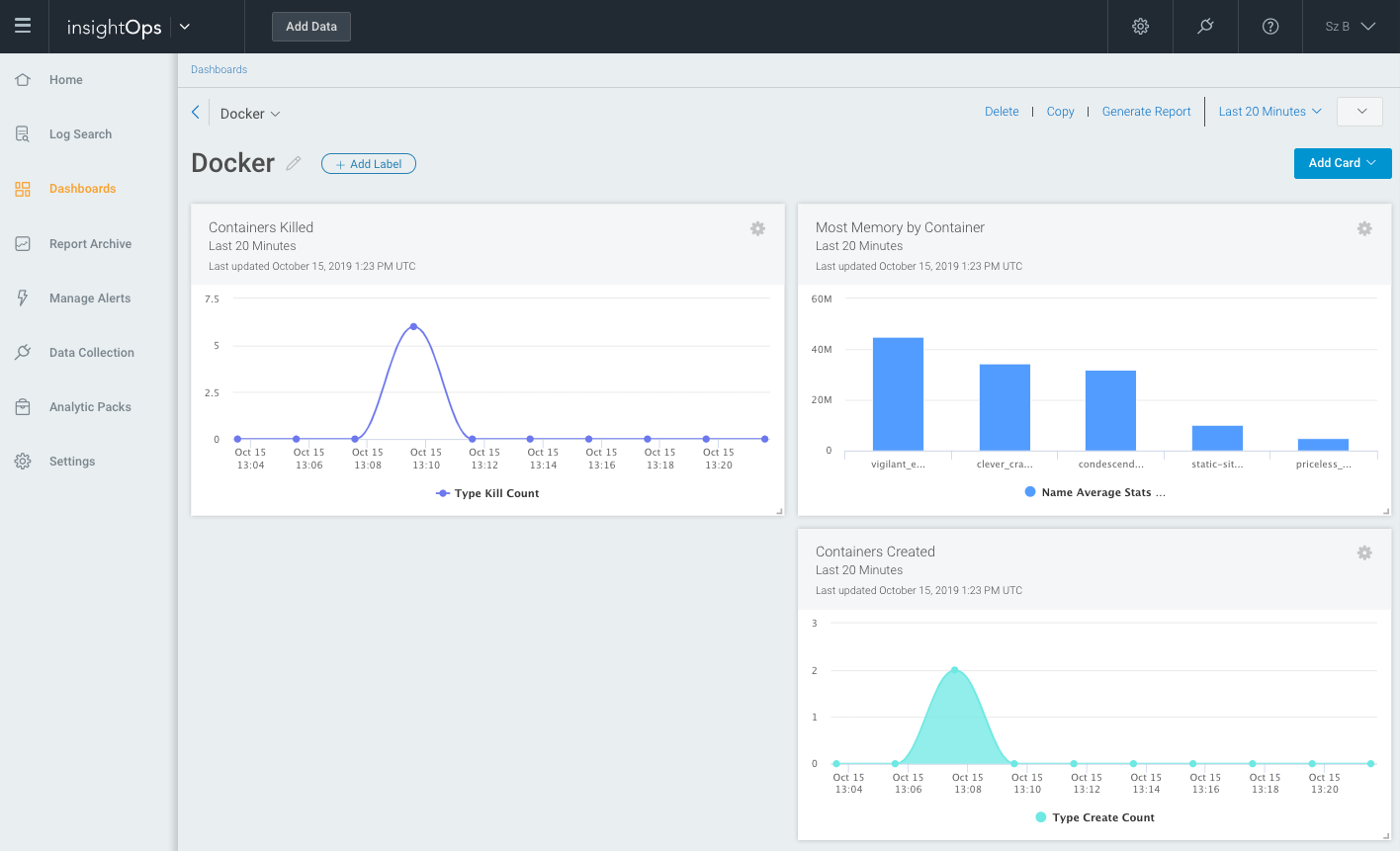This screenshot has width=1400, height=851.
Task: Click the Docker dashboard title heading
Action: (x=232, y=163)
